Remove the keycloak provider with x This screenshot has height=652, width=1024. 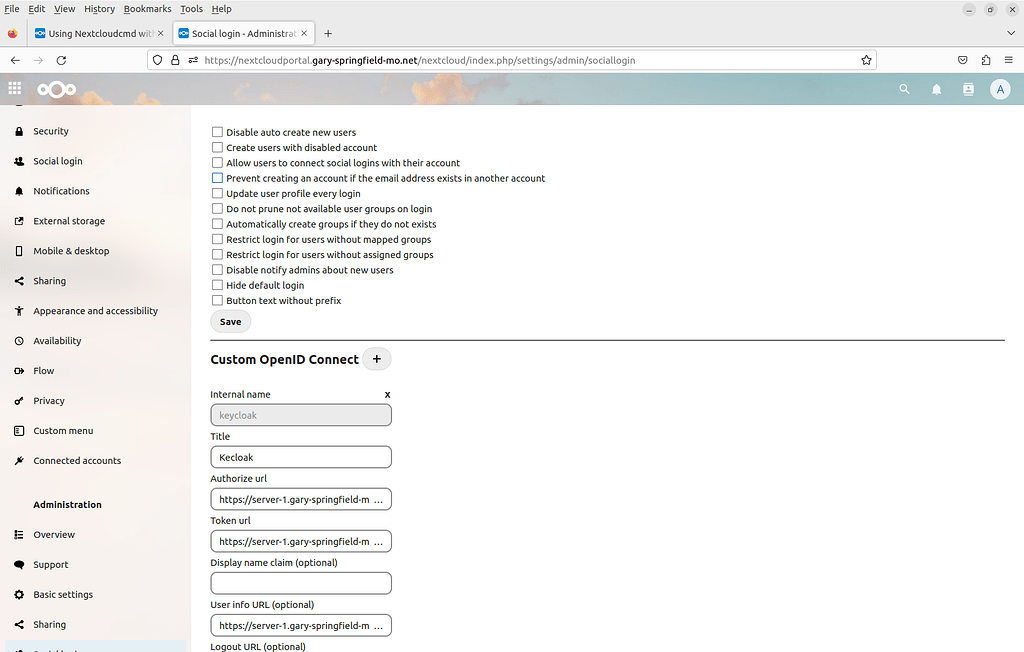[x=387, y=395]
